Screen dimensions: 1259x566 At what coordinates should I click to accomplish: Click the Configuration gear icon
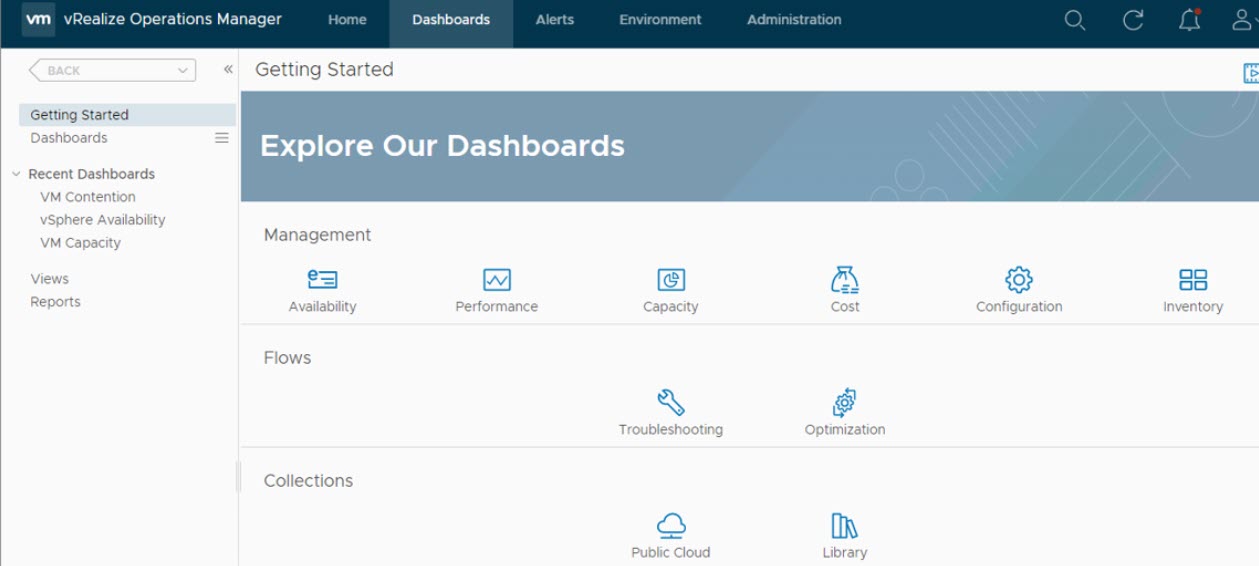(x=1018, y=280)
